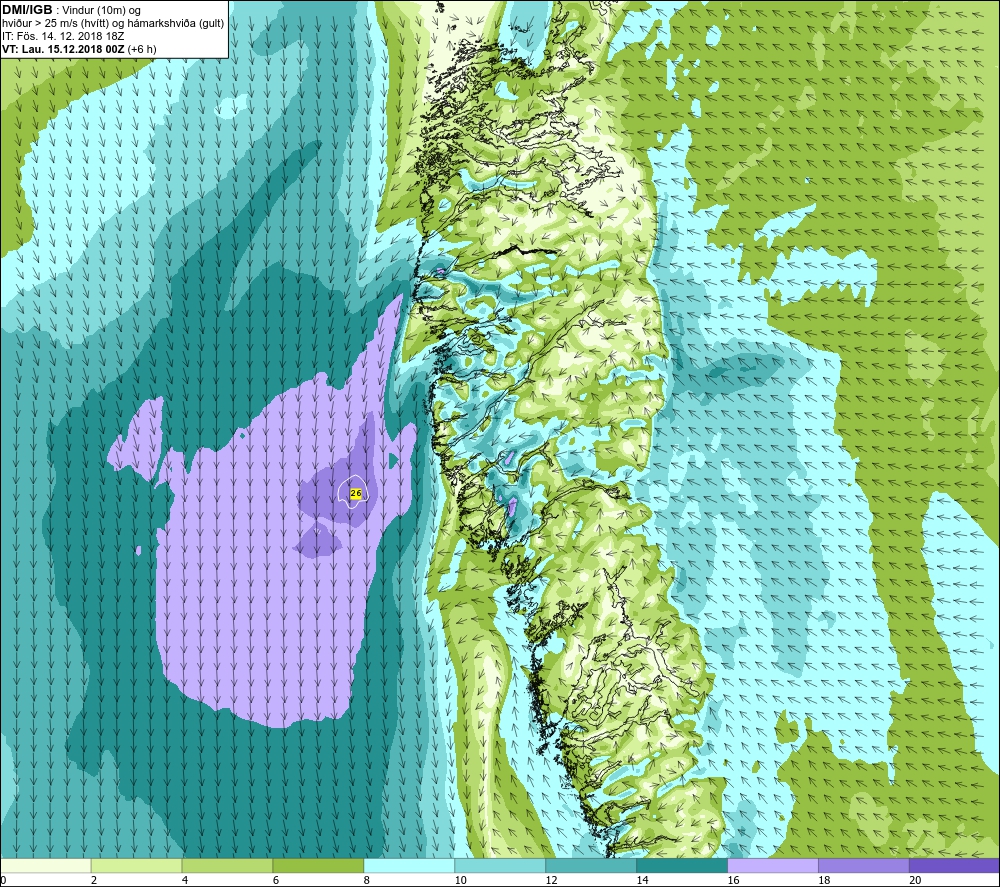1000x887 pixels.
Task: Click the above 20 m/s violet swatch
Action: pyautogui.click(x=954, y=865)
